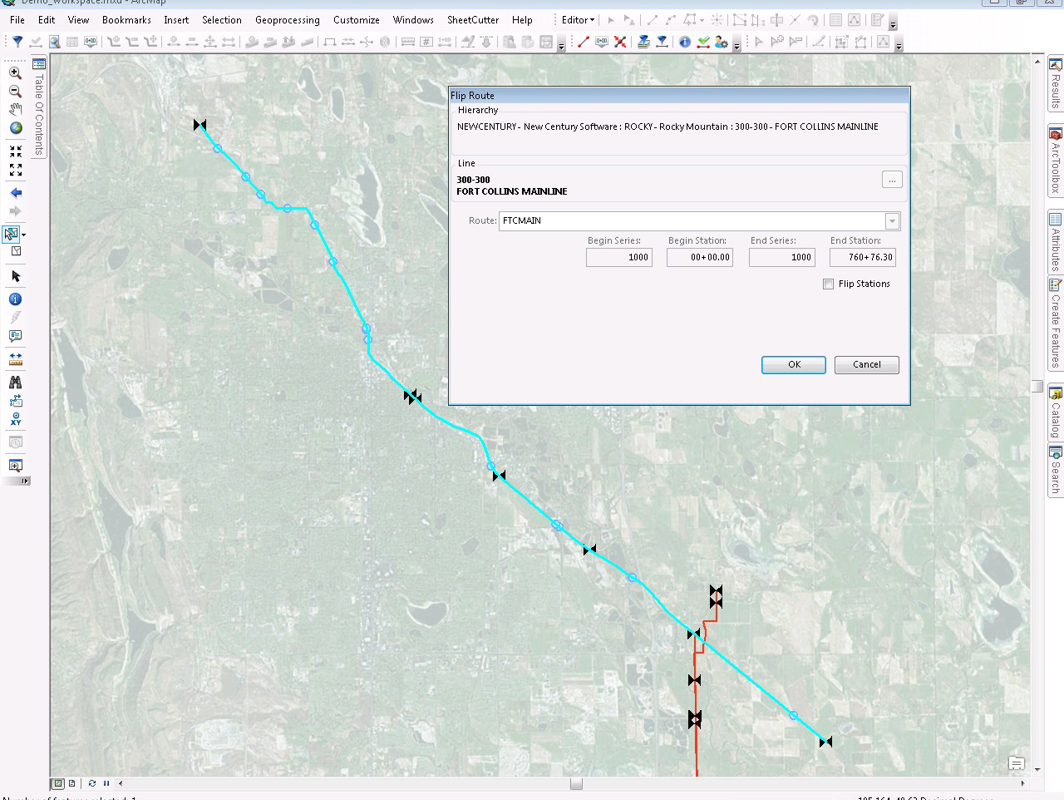Click the Refresh map icon at bottom

92,783
